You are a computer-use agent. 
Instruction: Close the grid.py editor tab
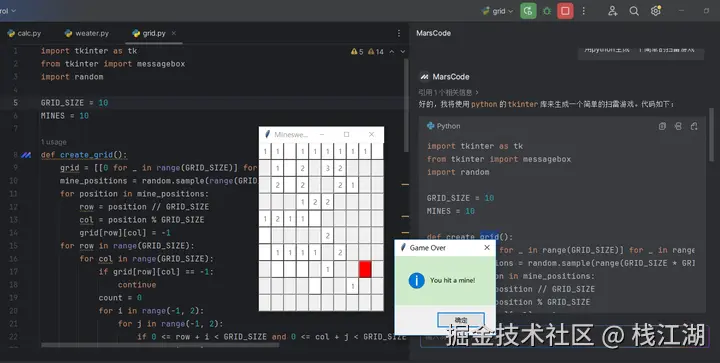click(174, 33)
